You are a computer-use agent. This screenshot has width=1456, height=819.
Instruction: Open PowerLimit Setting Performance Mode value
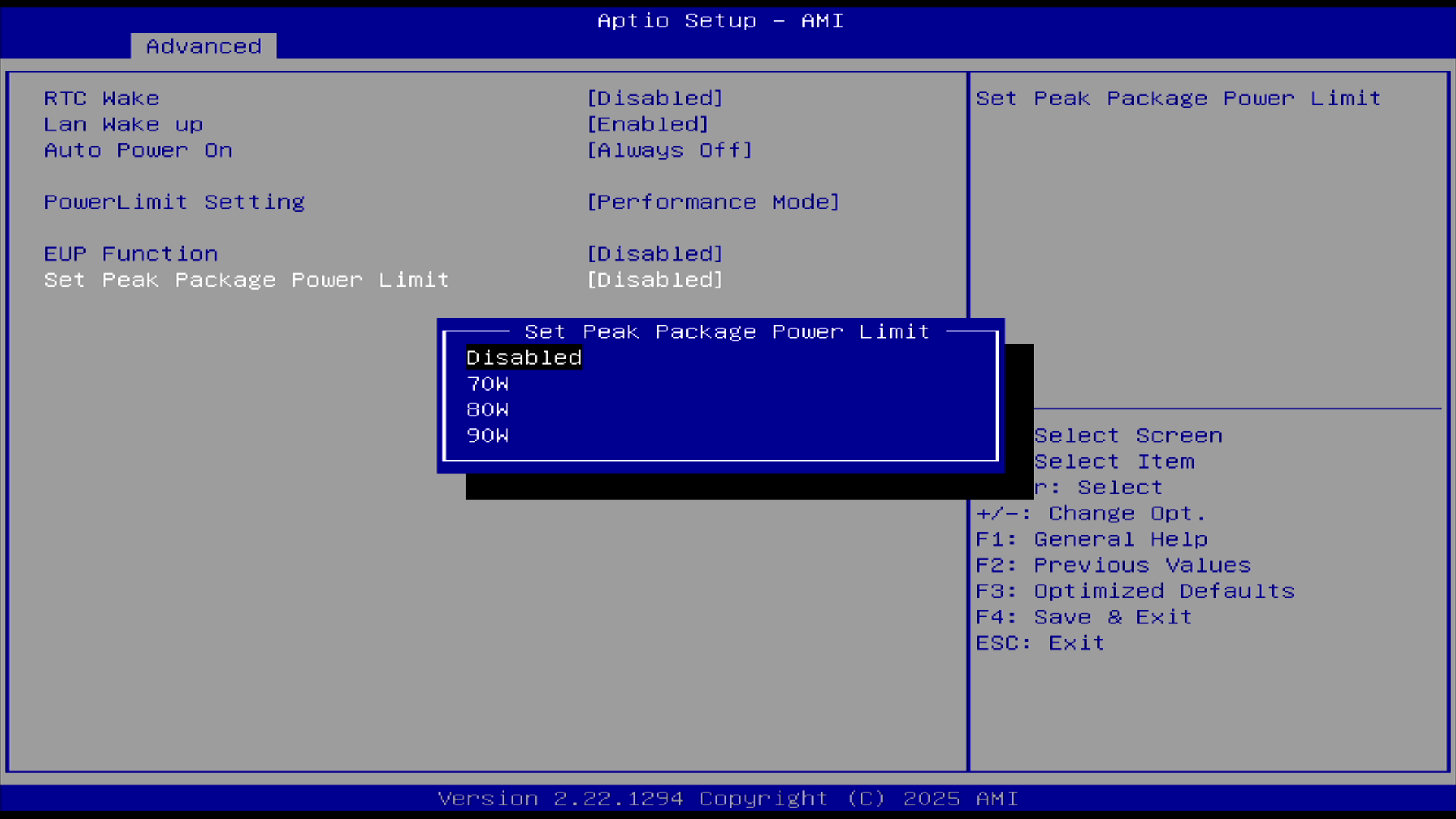(x=713, y=202)
